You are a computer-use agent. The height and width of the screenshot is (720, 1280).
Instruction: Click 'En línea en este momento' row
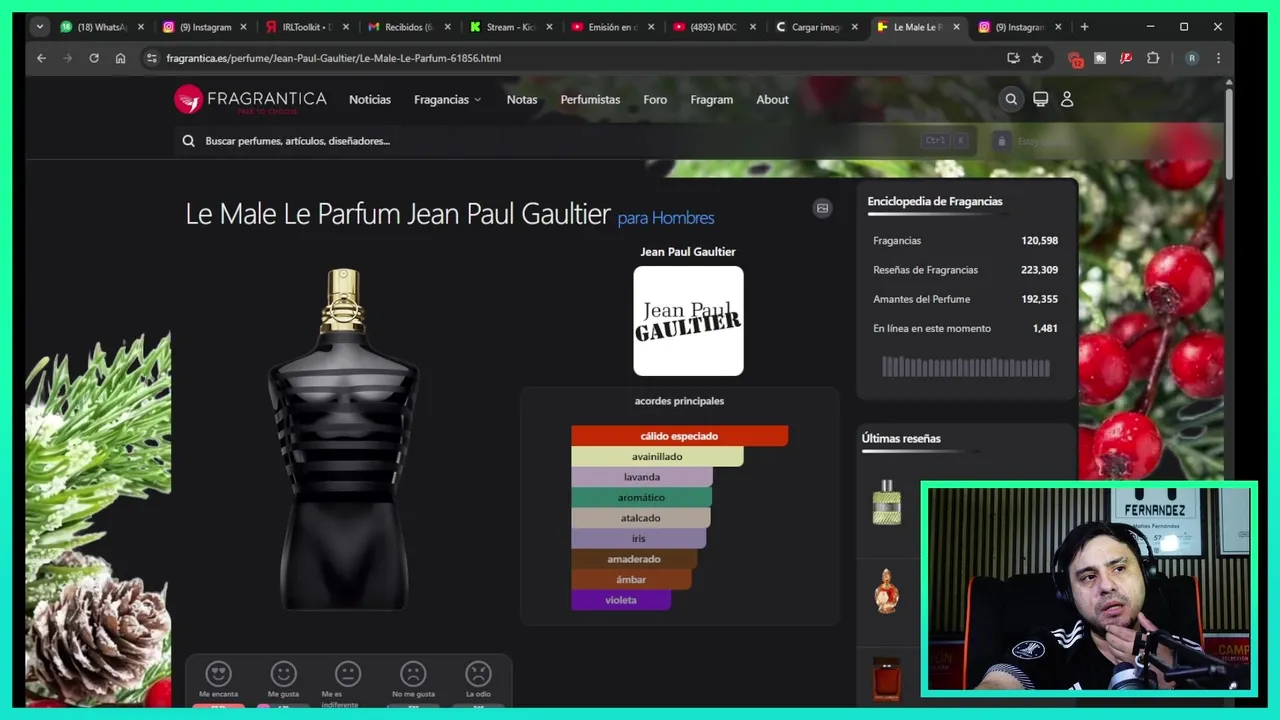point(965,328)
